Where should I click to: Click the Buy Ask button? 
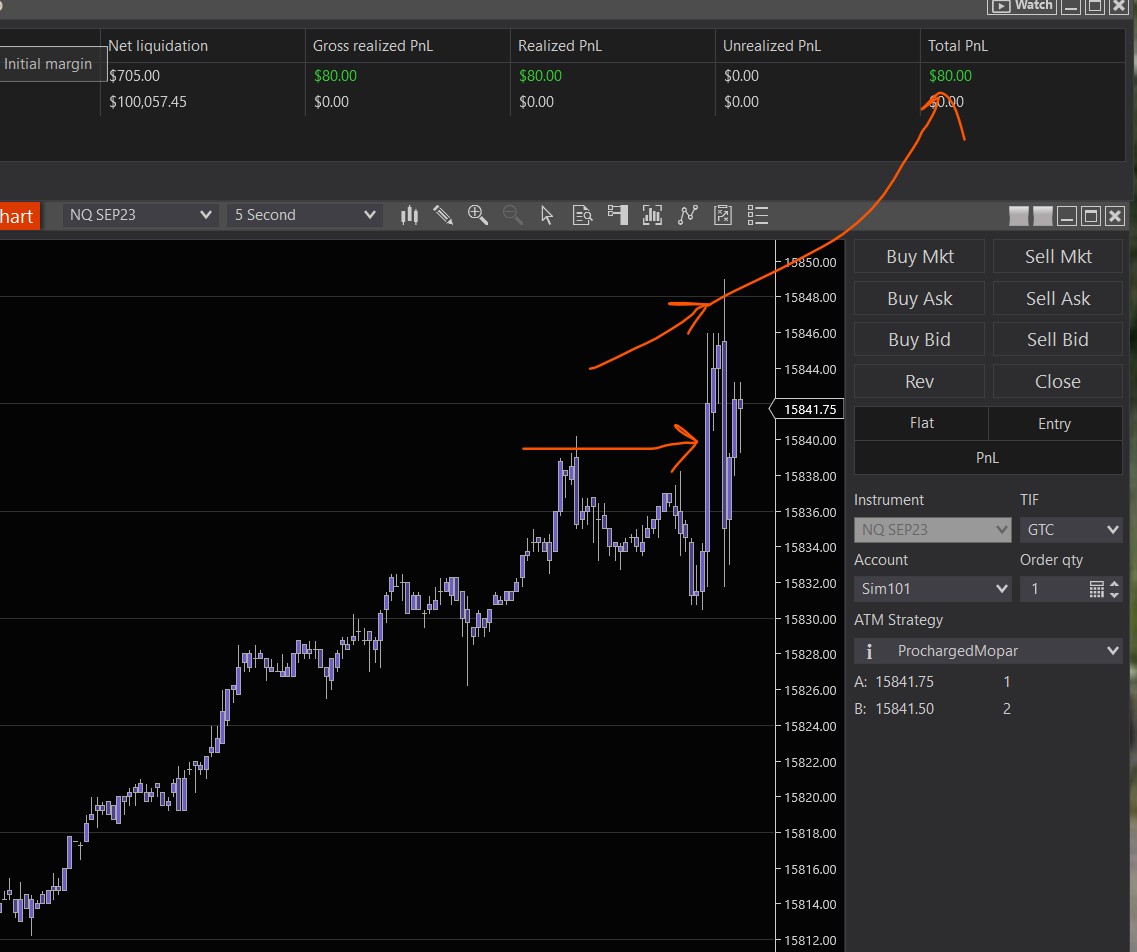(x=919, y=299)
